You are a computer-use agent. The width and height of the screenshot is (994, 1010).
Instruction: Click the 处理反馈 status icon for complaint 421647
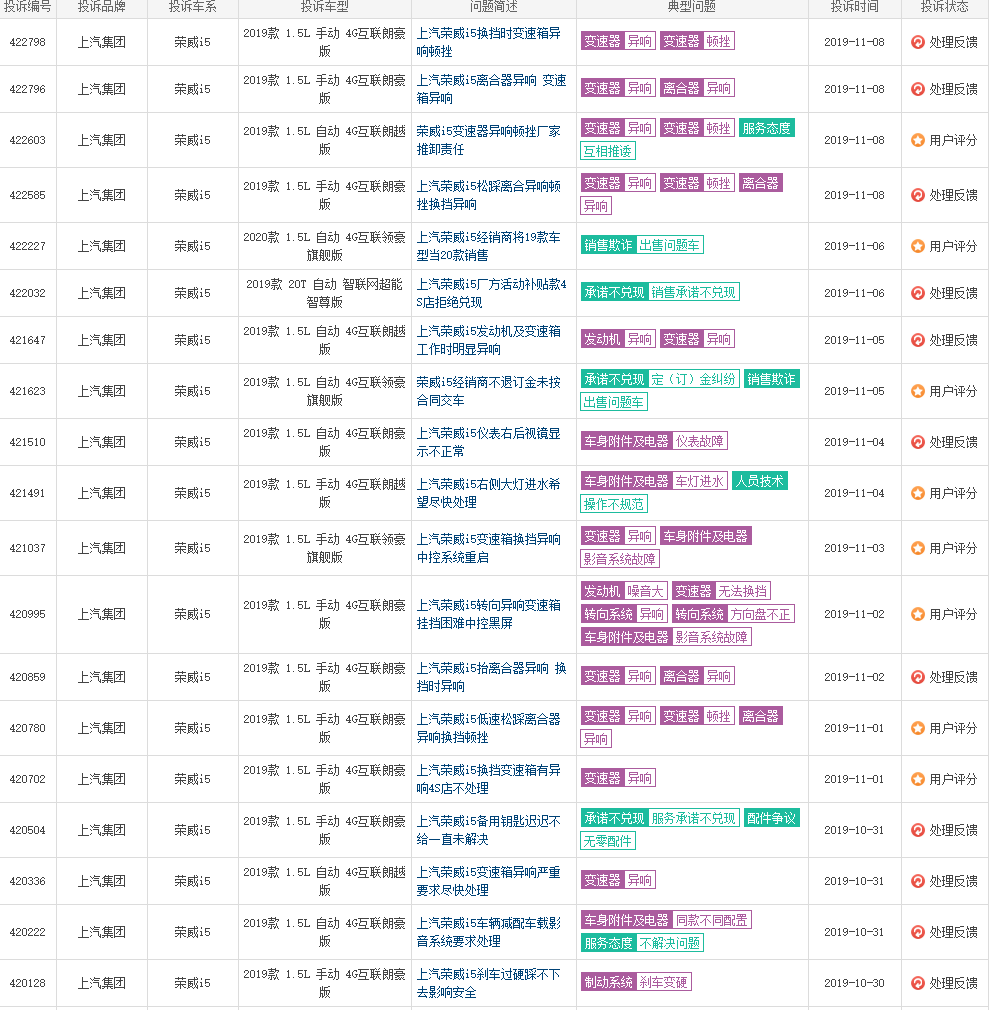tap(917, 340)
